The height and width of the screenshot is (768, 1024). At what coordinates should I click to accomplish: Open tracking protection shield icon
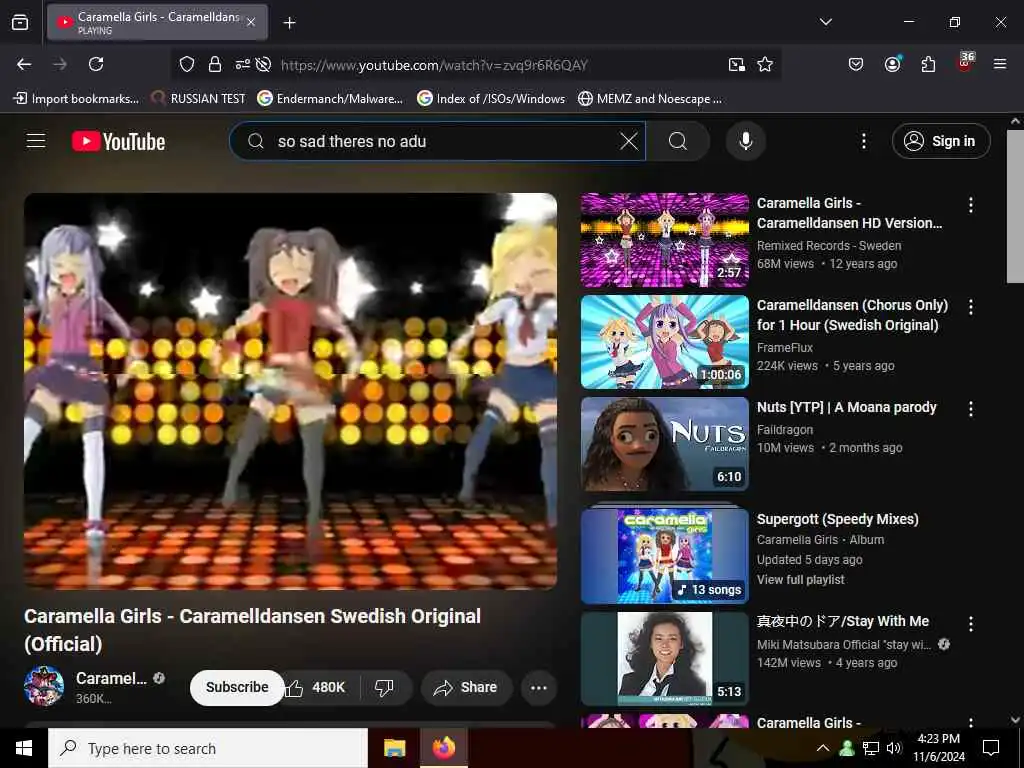click(187, 64)
